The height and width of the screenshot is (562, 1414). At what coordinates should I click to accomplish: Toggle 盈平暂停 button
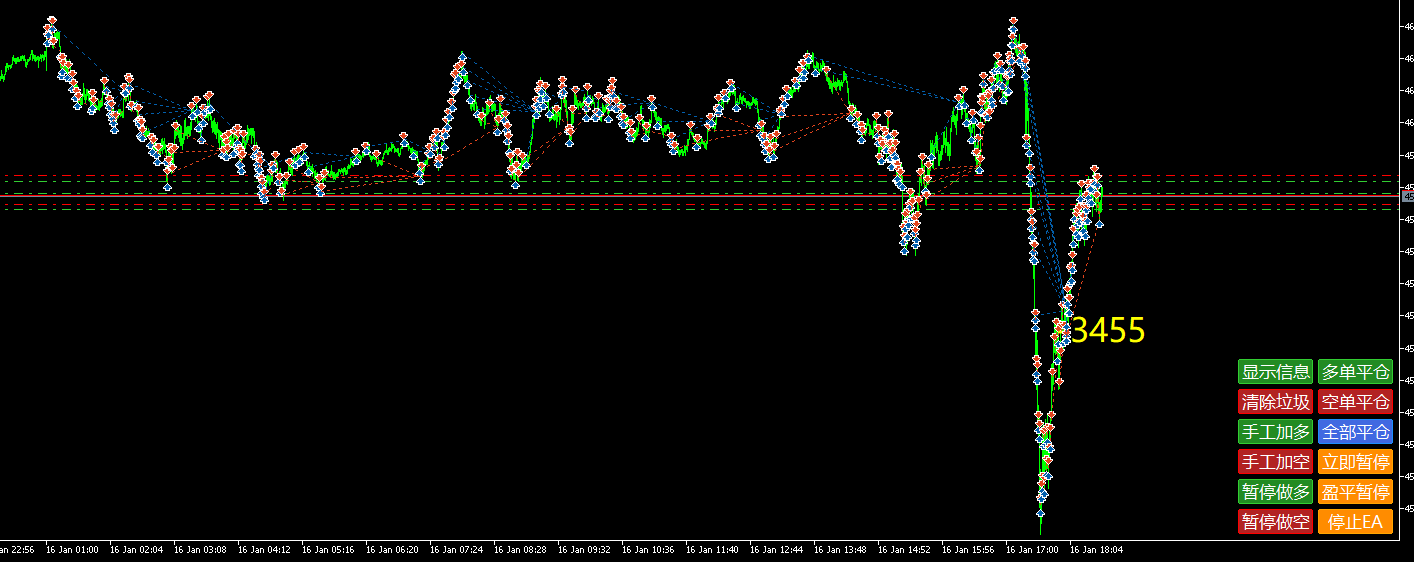[1355, 492]
